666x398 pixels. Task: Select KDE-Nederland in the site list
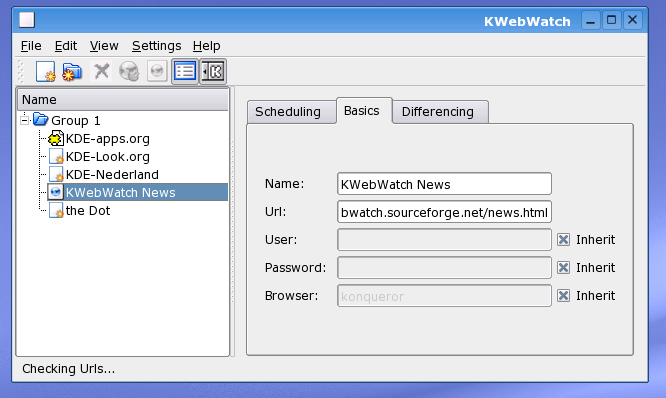point(112,175)
